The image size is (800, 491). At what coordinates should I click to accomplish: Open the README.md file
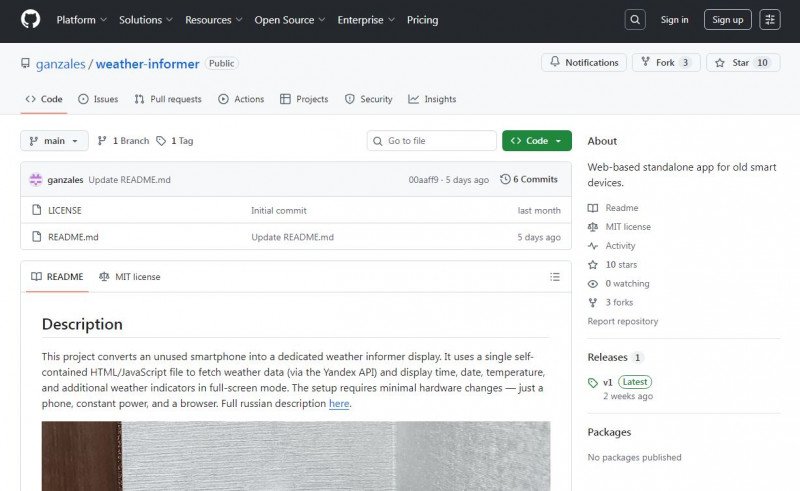[x=73, y=237]
